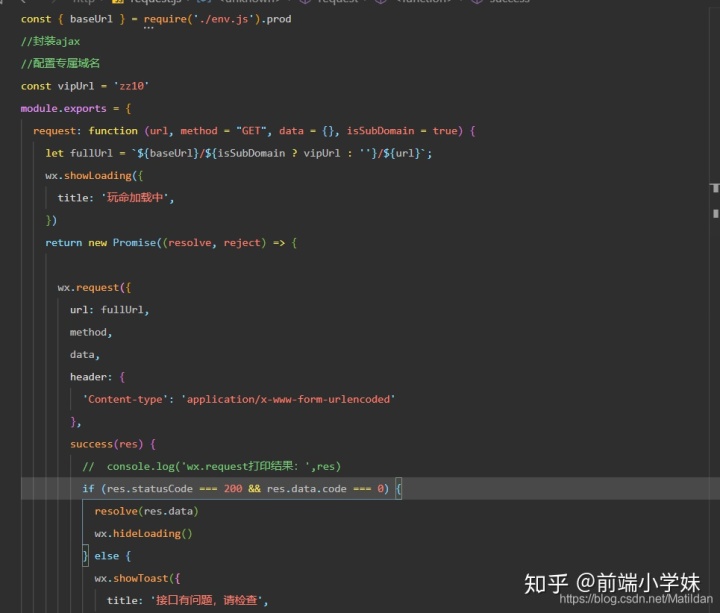This screenshot has width=720, height=613.
Task: Click the wx.hideLoading() call
Action: click(143, 534)
